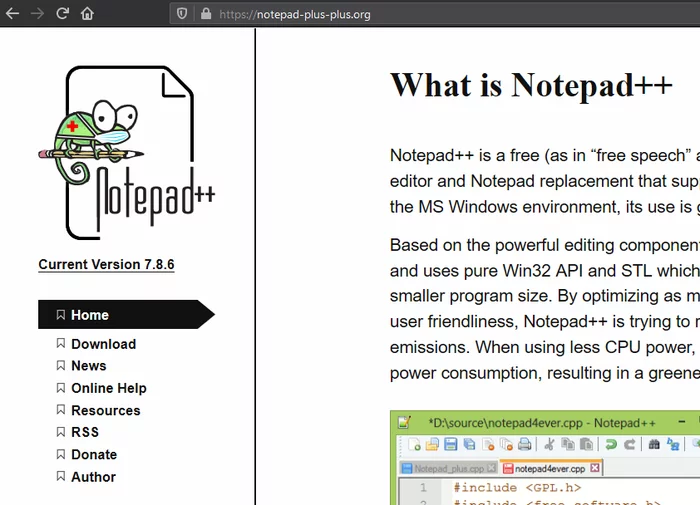This screenshot has height=505, width=700.
Task: Click the What is Notepad++ heading
Action: tap(531, 85)
